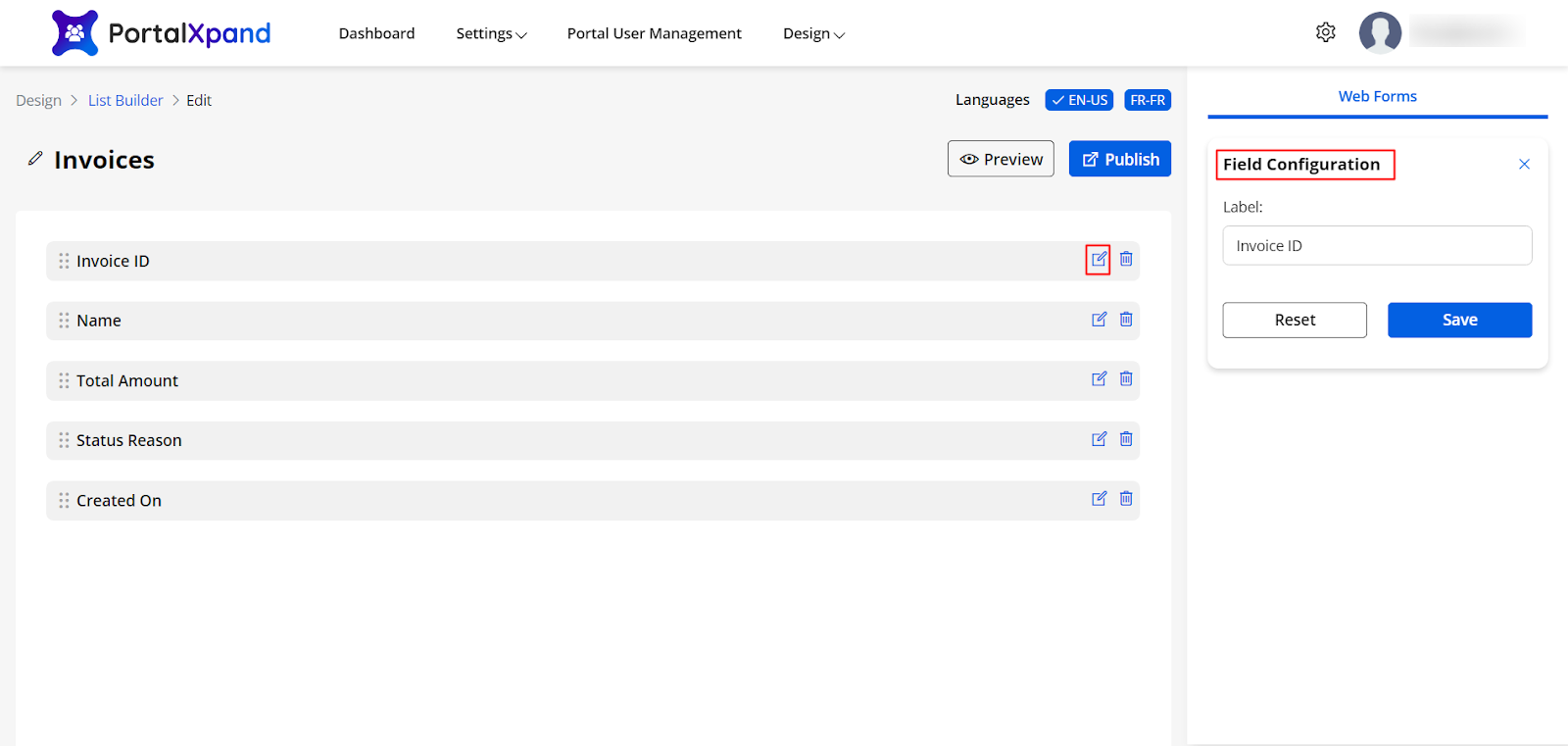Click the Publish button
Image resolution: width=1568 pixels, height=746 pixels.
pyautogui.click(x=1119, y=159)
